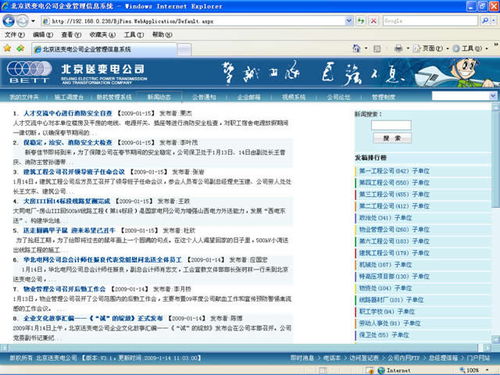The height and width of the screenshot is (375, 500).
Task: Click the yellow Favorites star icon
Action: tap(7, 49)
